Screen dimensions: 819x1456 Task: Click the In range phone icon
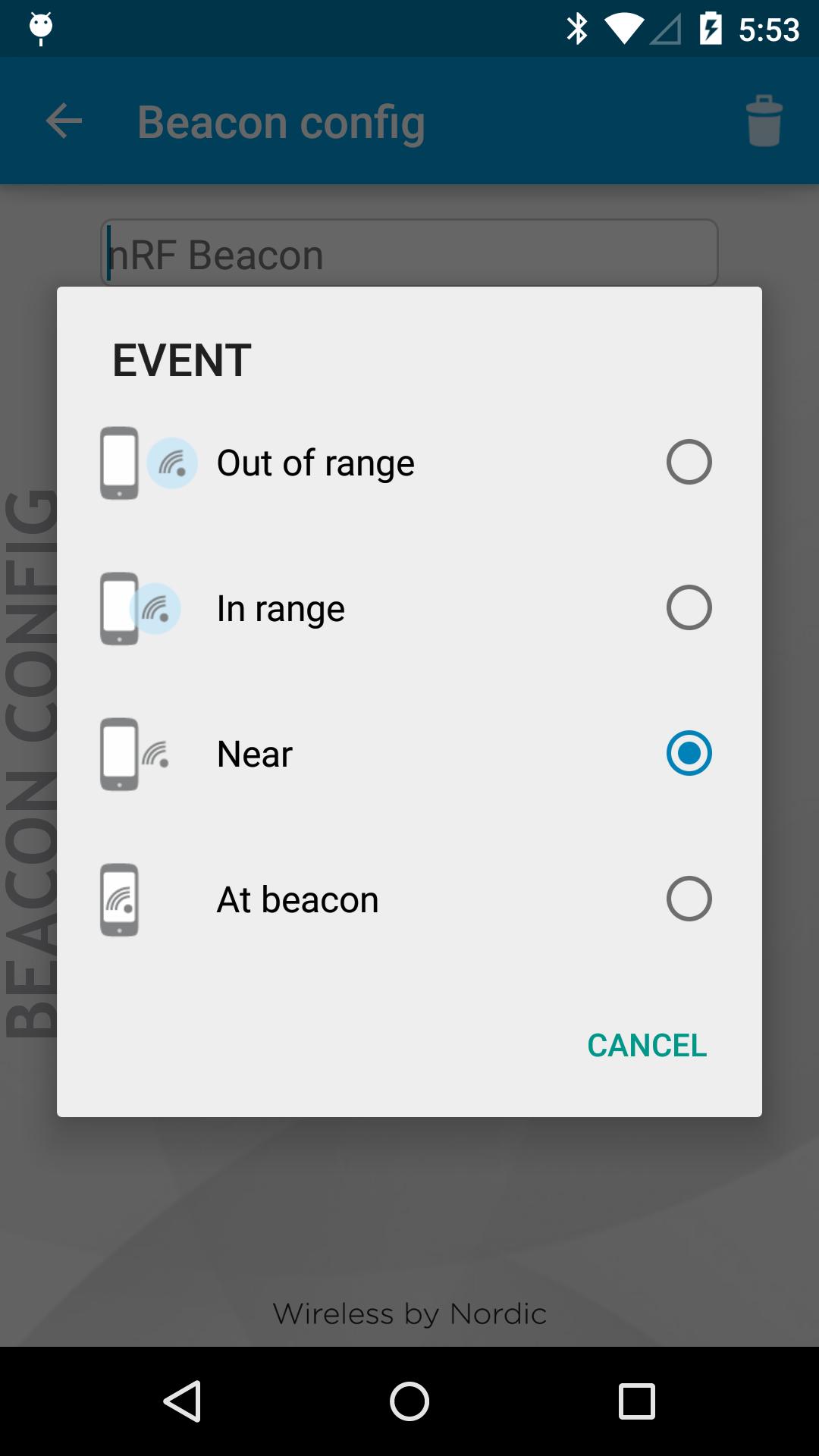click(x=119, y=607)
